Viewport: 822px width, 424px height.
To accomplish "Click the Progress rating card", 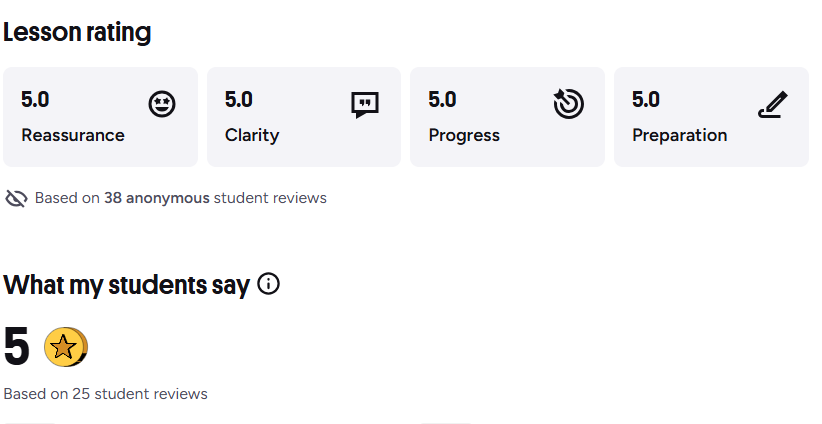I will pos(507,117).
